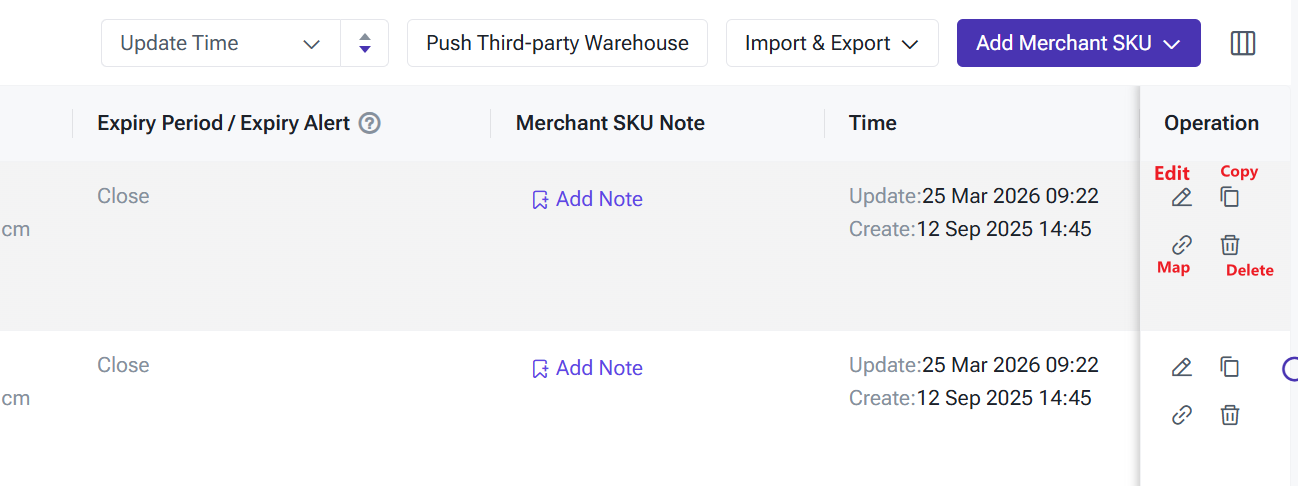Click the Edit pencil icon in first row
Screen dimensions: 1298x486
(1182, 198)
